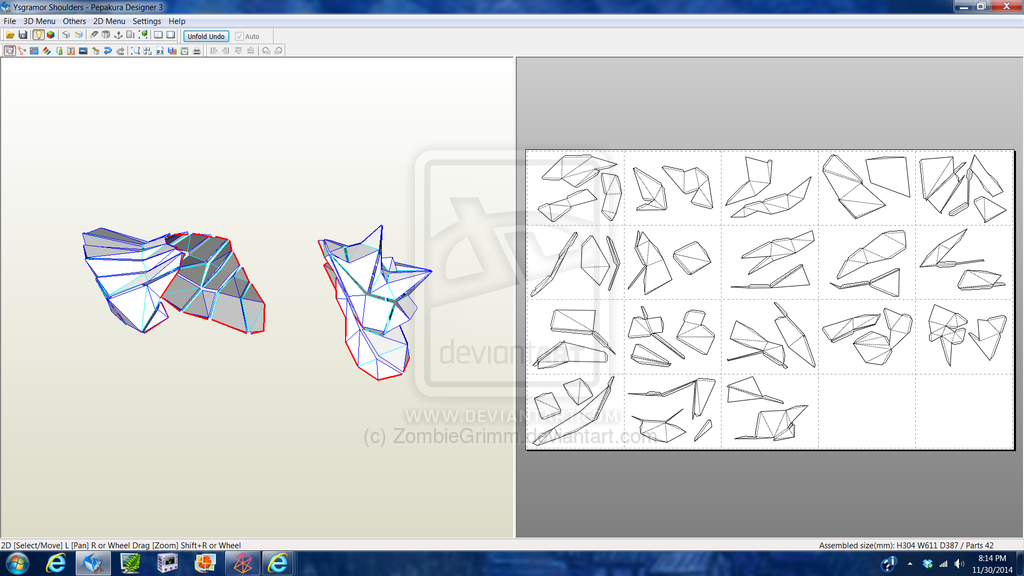Toggle the light bulb lighting icon
This screenshot has height=576, width=1024.
39,35
